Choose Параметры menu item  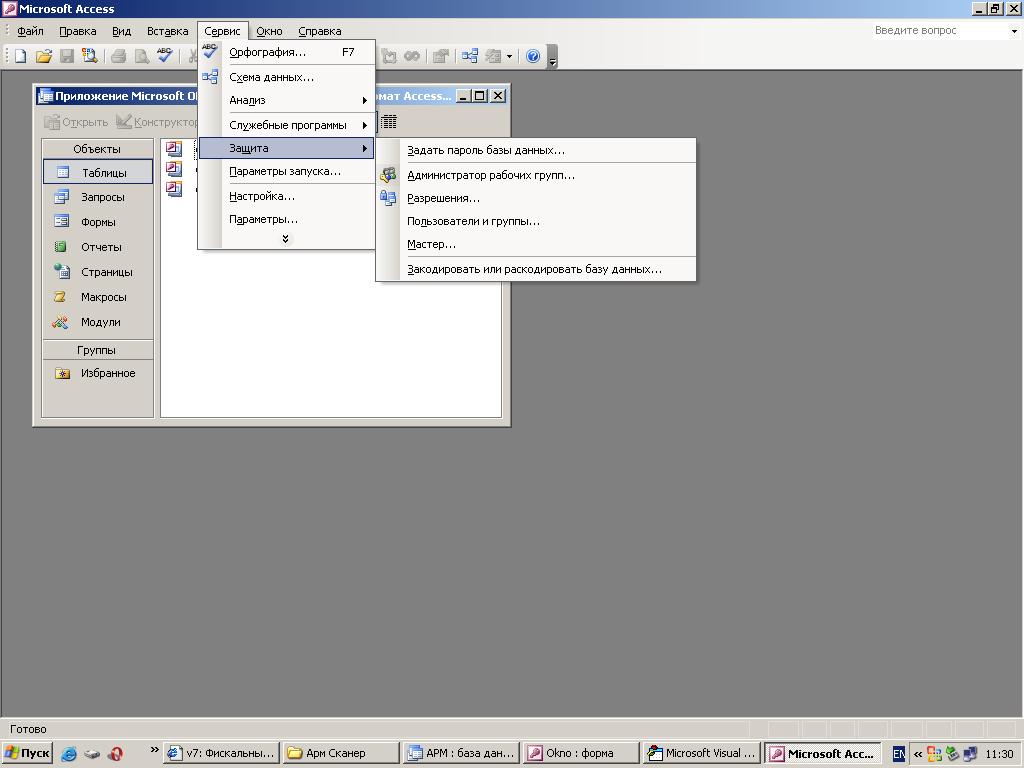point(286,219)
